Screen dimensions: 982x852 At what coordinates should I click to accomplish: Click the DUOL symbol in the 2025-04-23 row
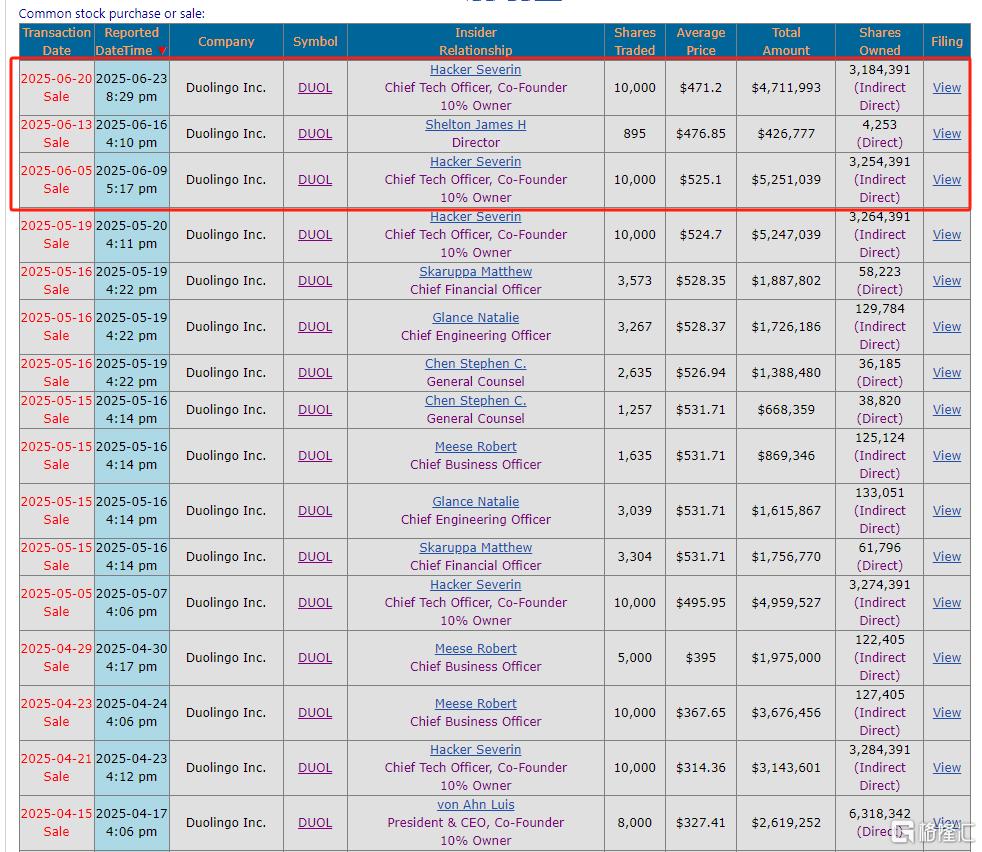[315, 713]
